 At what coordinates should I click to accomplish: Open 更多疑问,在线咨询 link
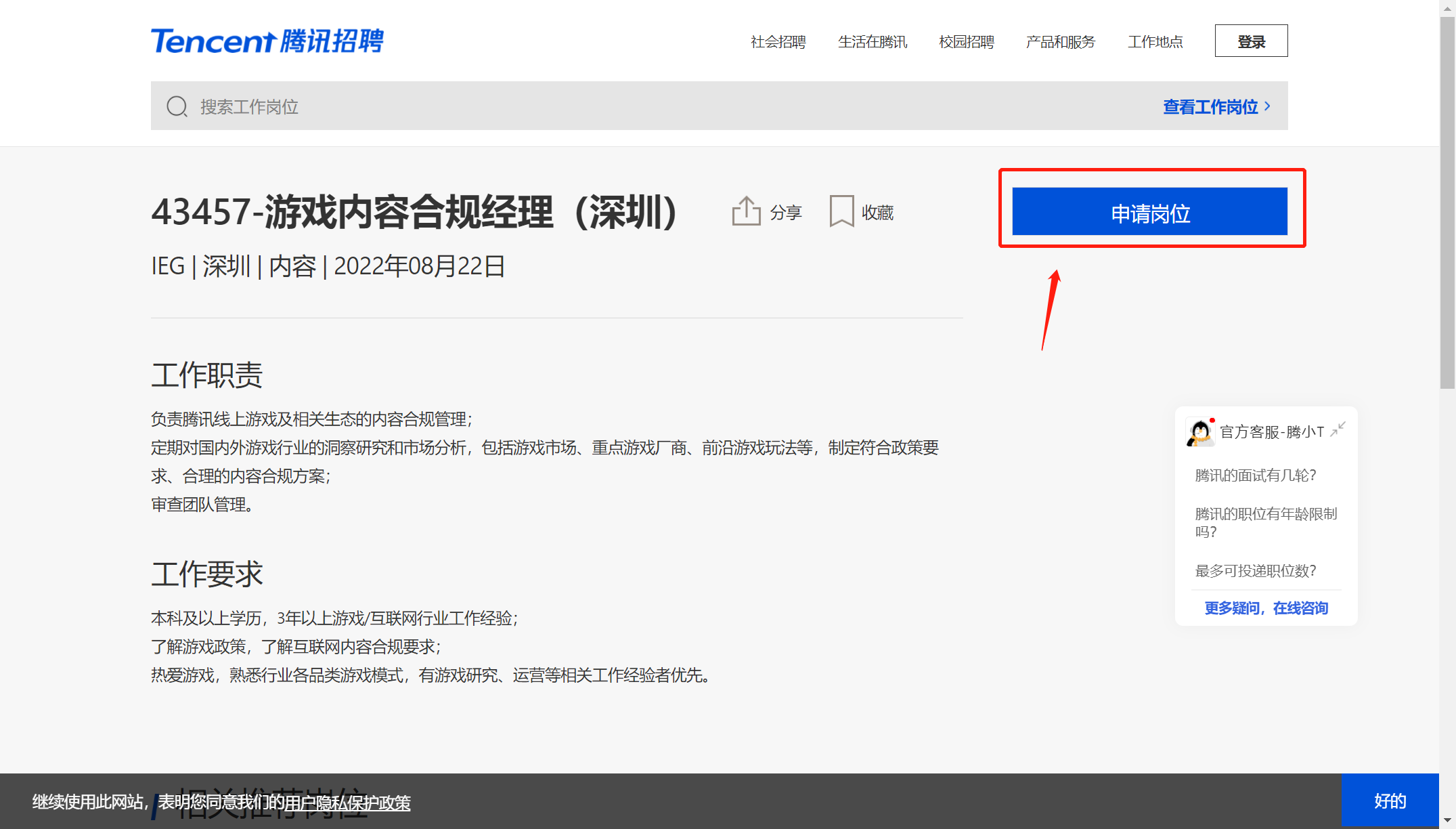[1266, 608]
